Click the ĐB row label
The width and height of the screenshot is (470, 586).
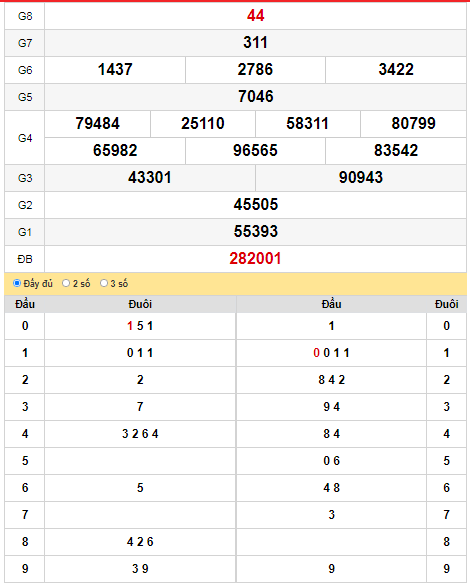25,259
